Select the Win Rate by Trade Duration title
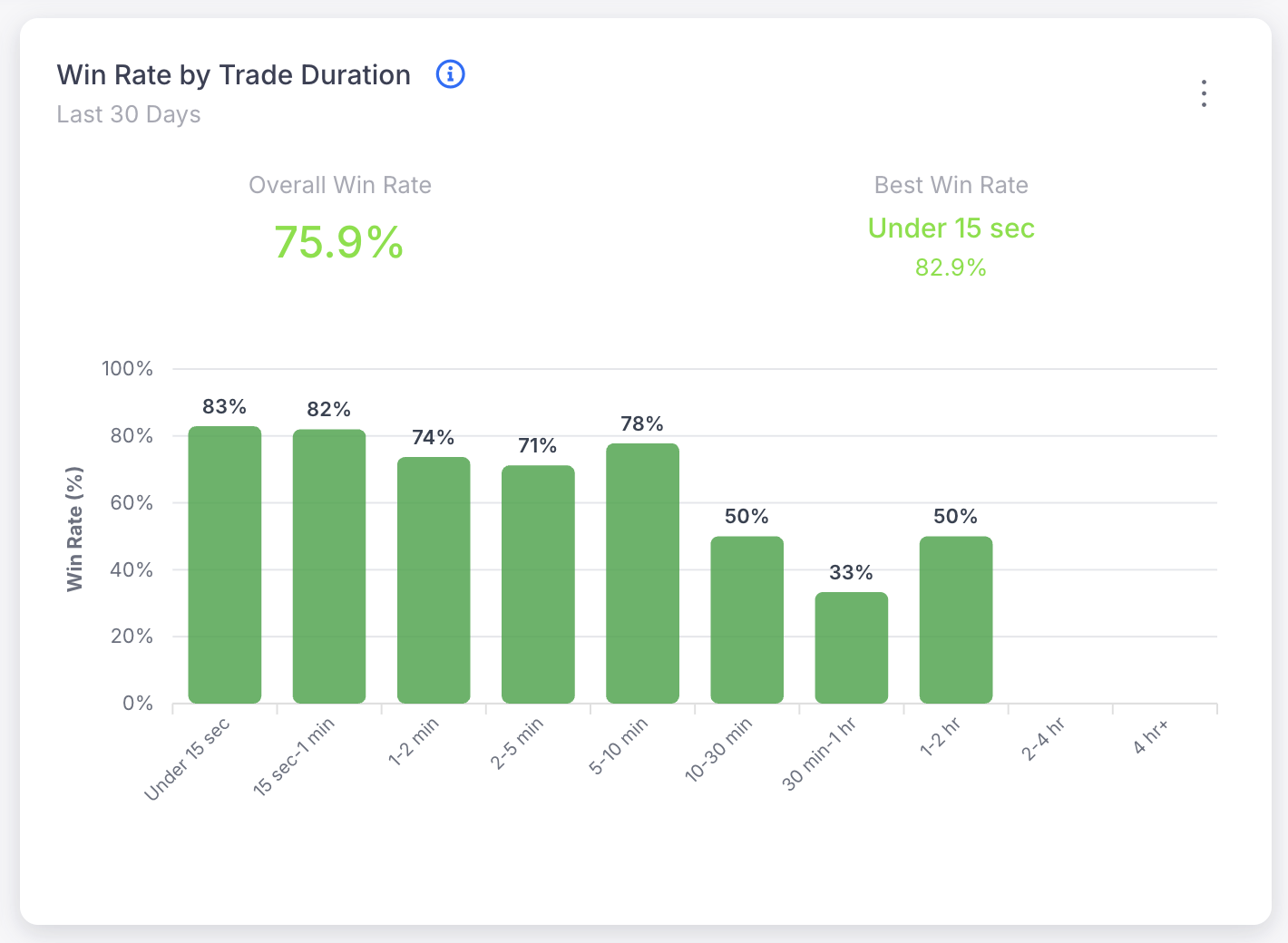Viewport: 1288px width, 943px height. [233, 74]
